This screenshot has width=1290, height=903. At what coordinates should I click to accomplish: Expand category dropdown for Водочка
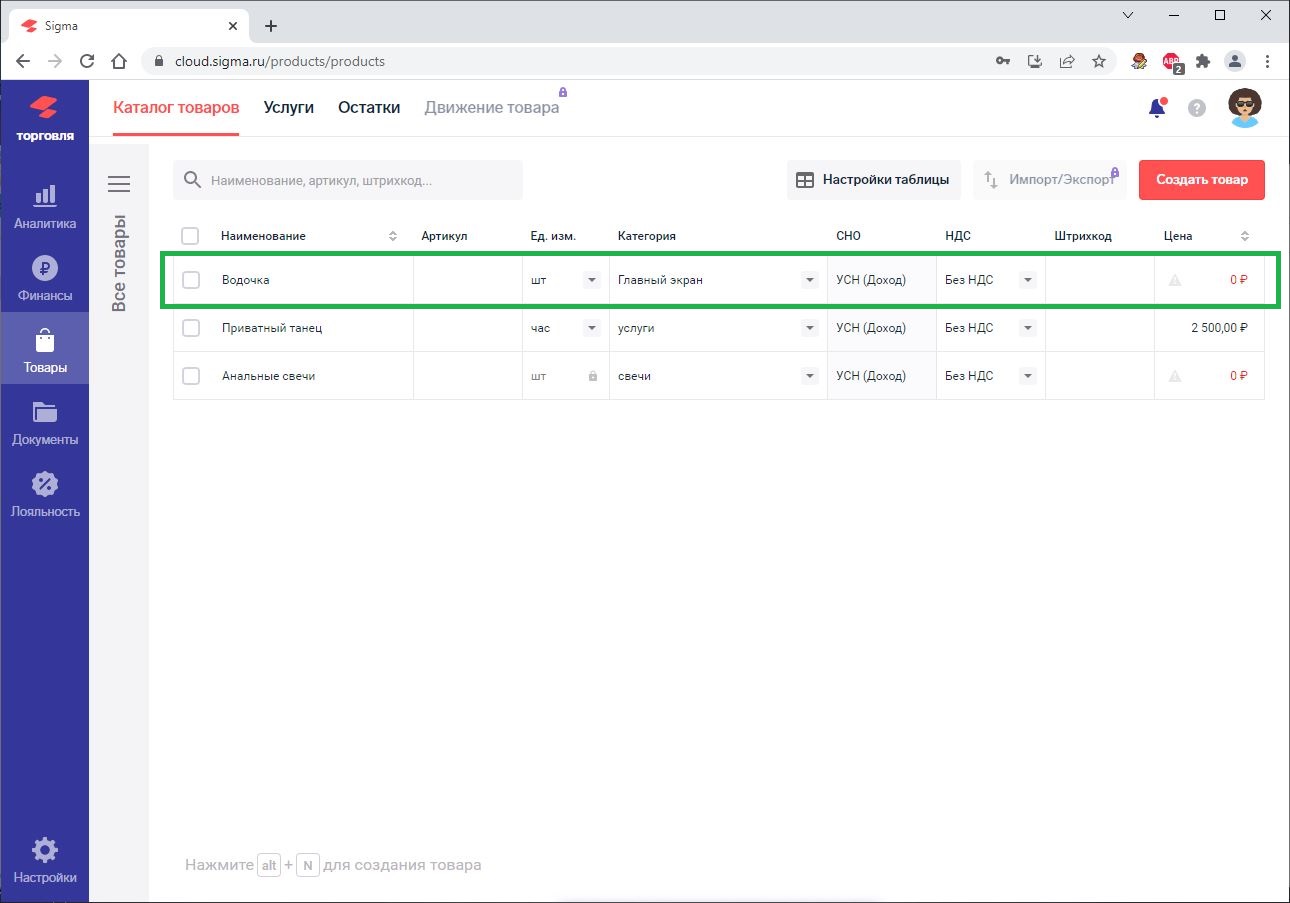click(x=810, y=280)
